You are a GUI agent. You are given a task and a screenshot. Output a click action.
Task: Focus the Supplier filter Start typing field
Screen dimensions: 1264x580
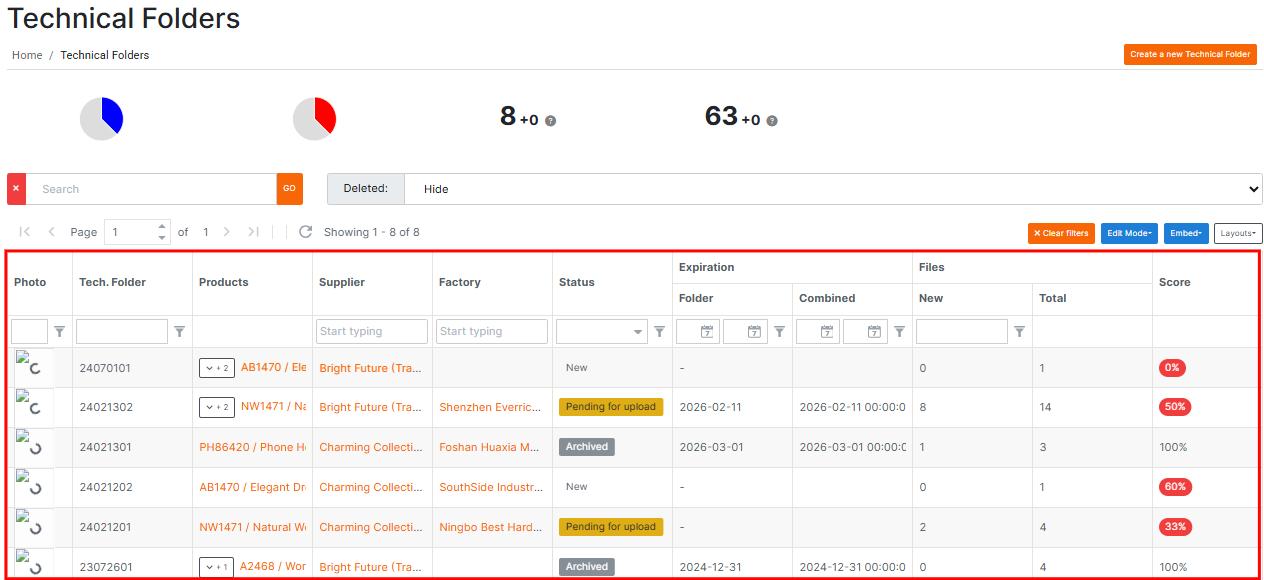click(372, 332)
